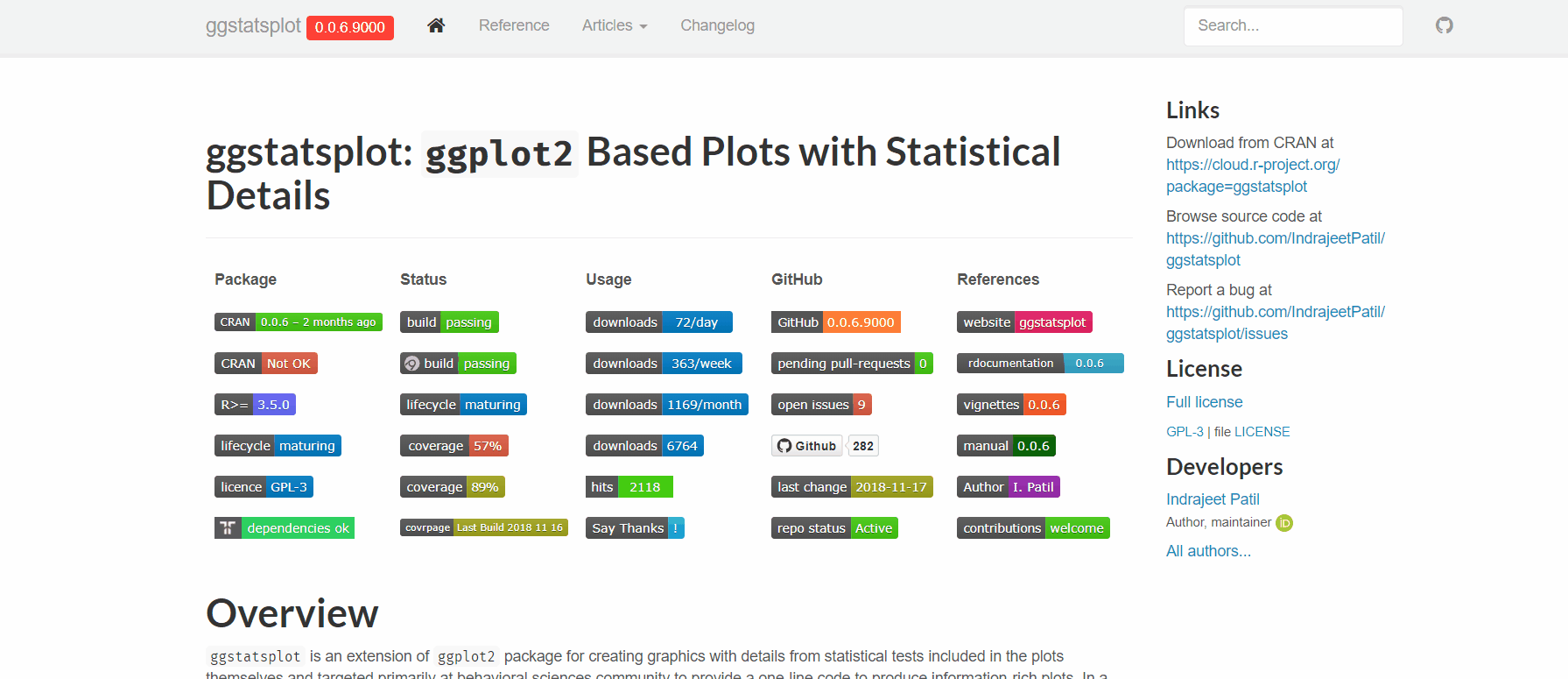The image size is (1568, 679).
Task: Open the Reference menu item
Action: (514, 25)
